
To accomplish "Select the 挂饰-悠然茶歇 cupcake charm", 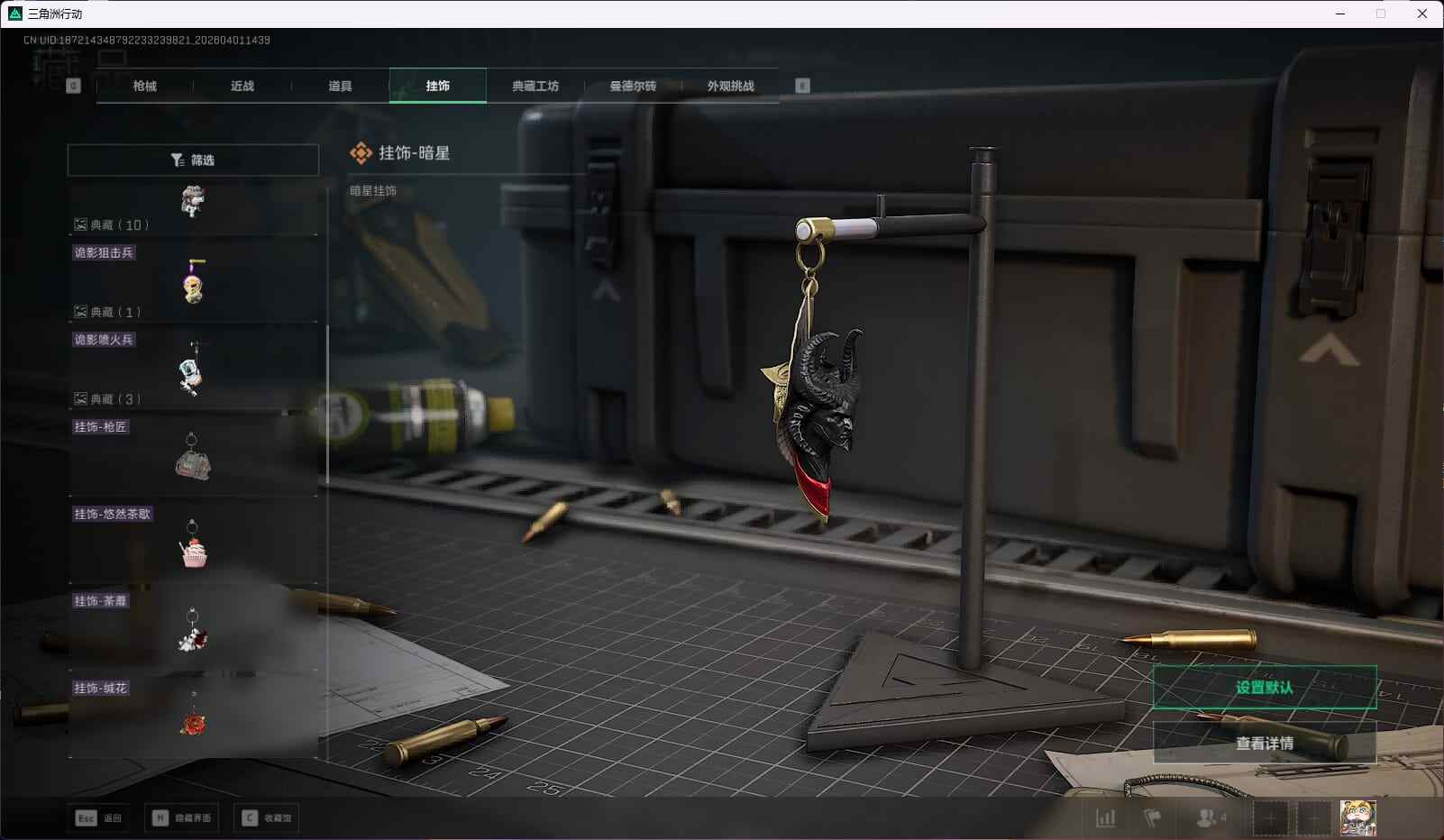I will coord(193,544).
